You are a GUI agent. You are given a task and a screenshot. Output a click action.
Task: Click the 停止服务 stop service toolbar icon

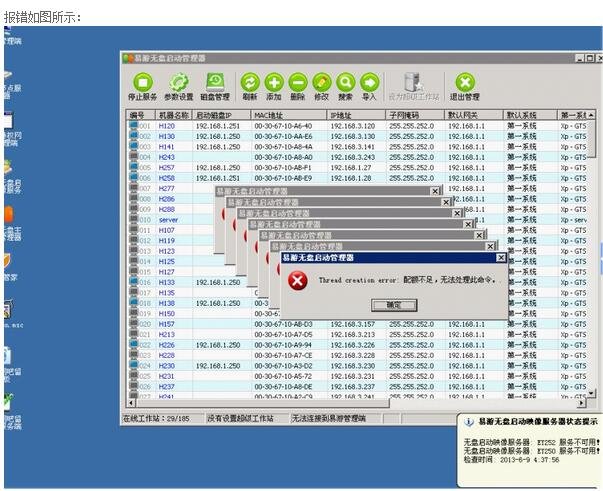(142, 83)
